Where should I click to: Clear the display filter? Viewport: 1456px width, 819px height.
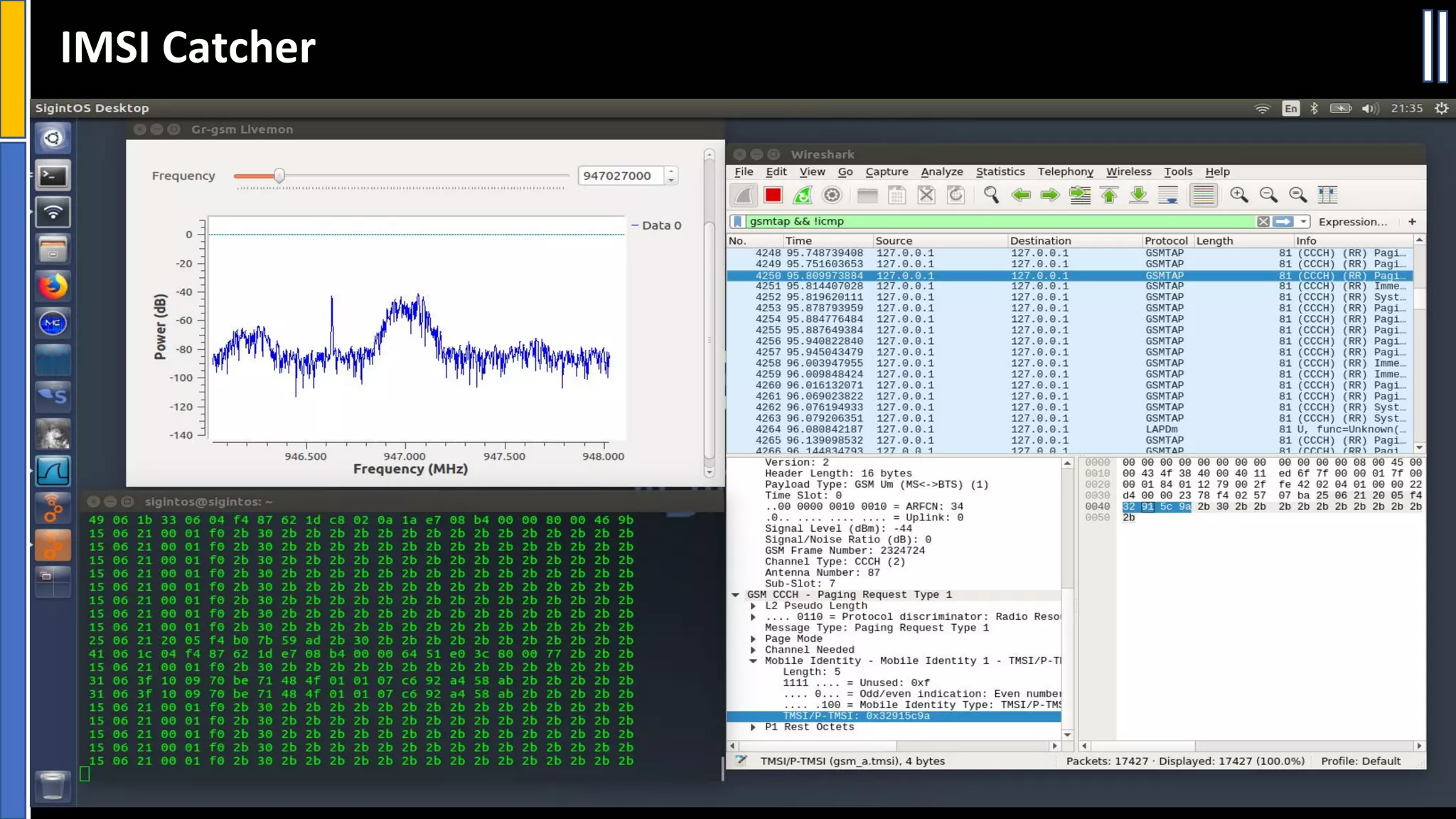pos(1263,222)
